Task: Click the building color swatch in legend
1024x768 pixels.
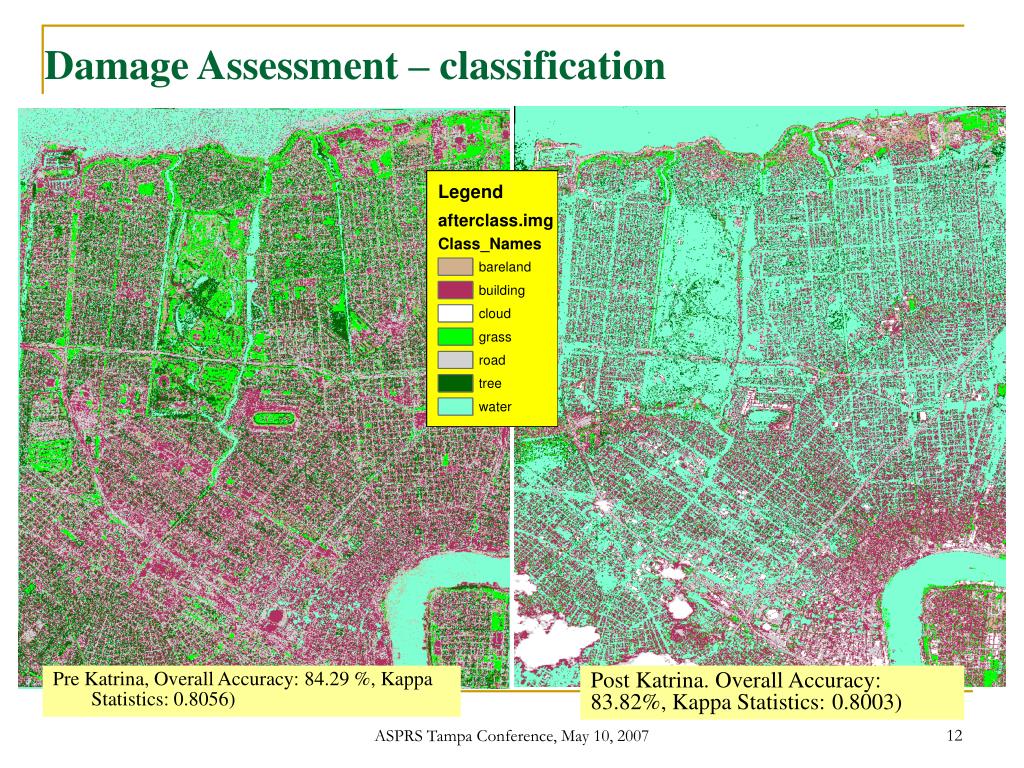Action: [455, 290]
